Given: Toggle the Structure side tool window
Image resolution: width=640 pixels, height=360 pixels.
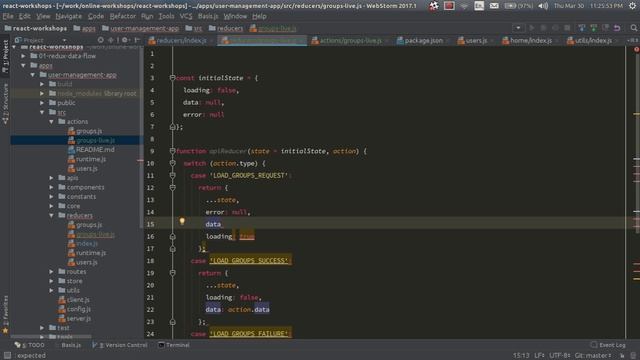Looking at the screenshot, I should (x=5, y=104).
